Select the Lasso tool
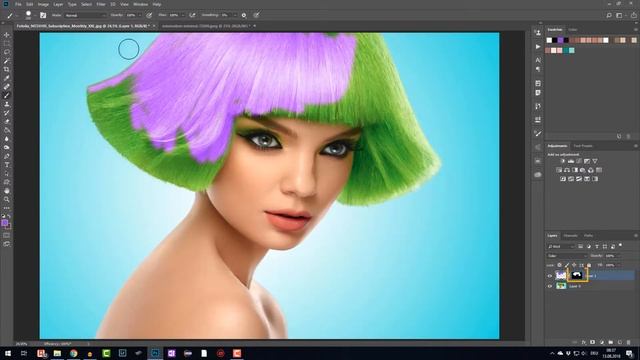640x360 pixels. click(x=7, y=52)
